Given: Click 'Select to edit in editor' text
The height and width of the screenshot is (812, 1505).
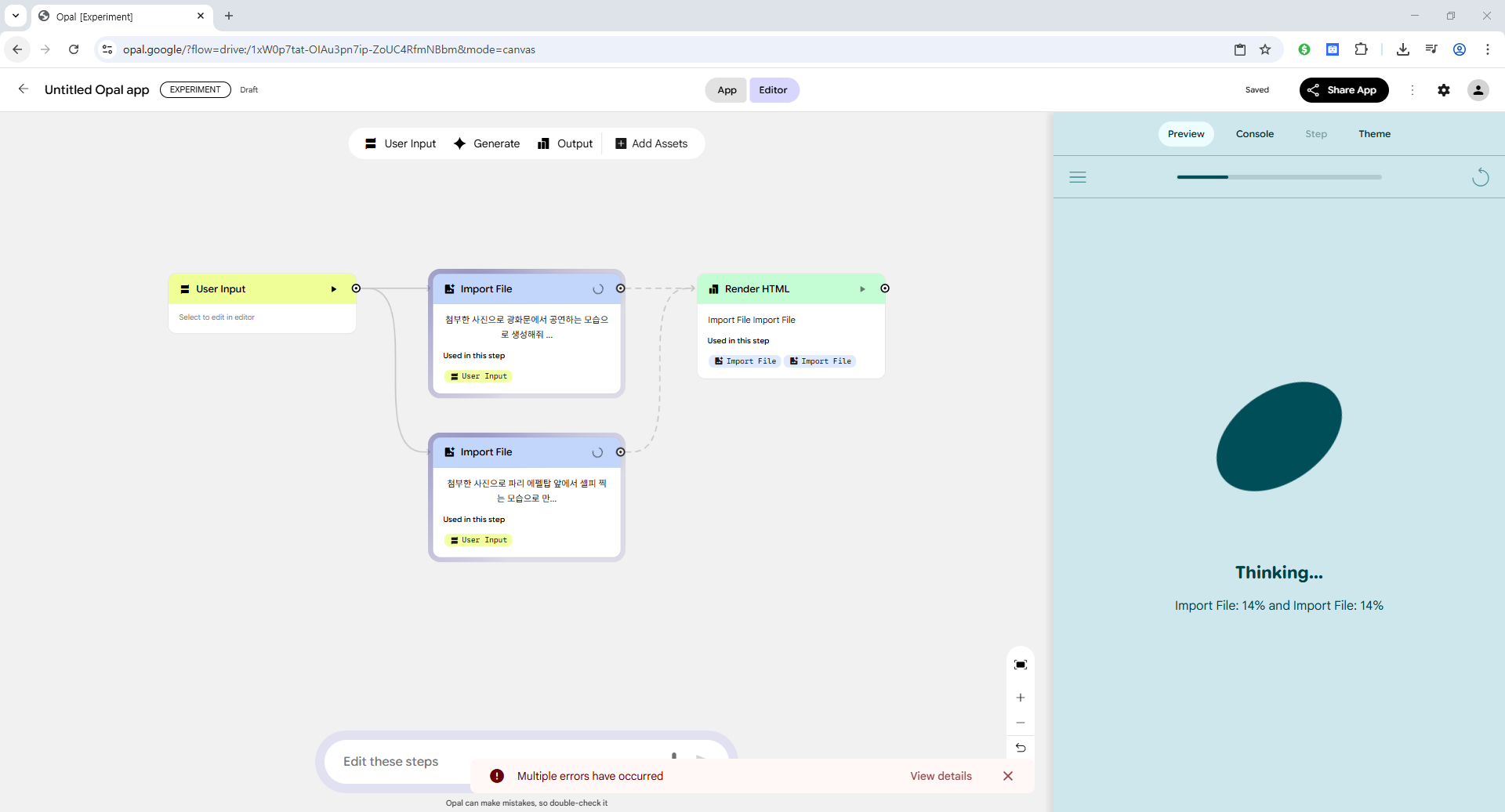Looking at the screenshot, I should click(217, 317).
